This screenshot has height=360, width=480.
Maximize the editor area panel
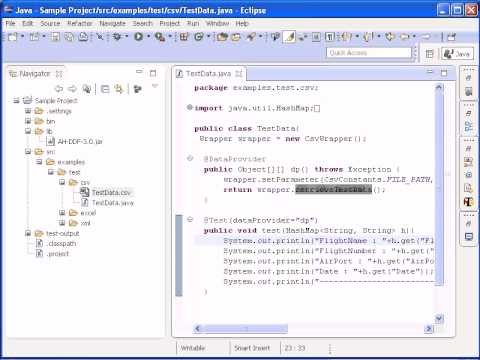(x=444, y=73)
